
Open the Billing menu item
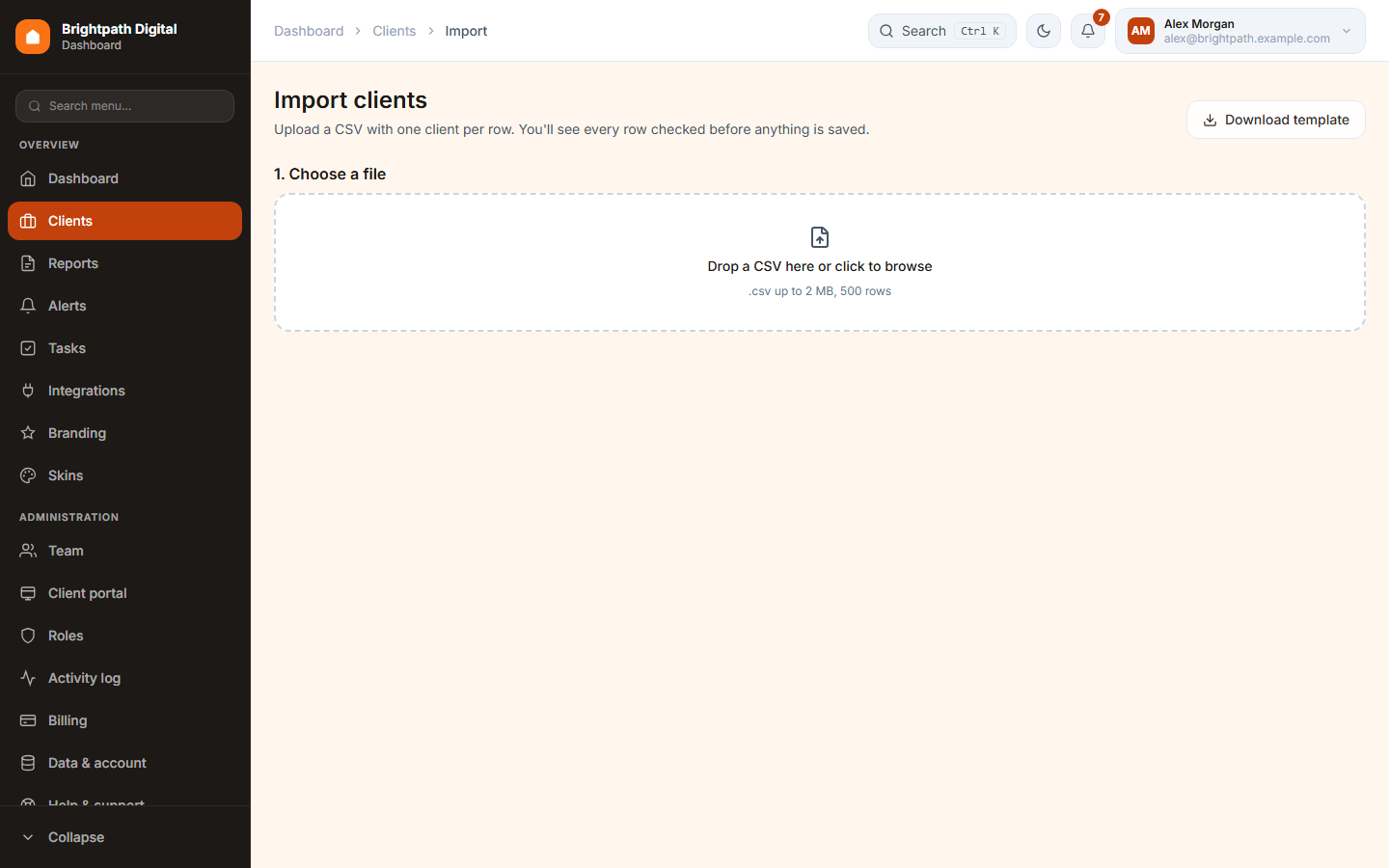click(125, 720)
